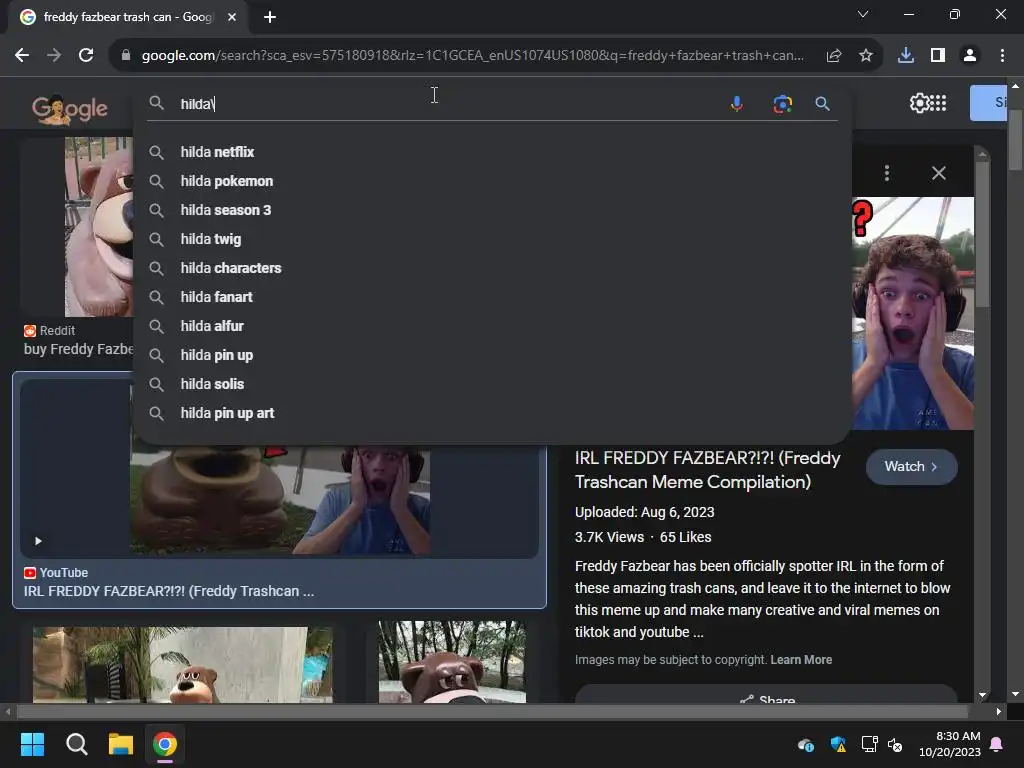Click Chrome icon in taskbar
The image size is (1024, 768).
(165, 744)
